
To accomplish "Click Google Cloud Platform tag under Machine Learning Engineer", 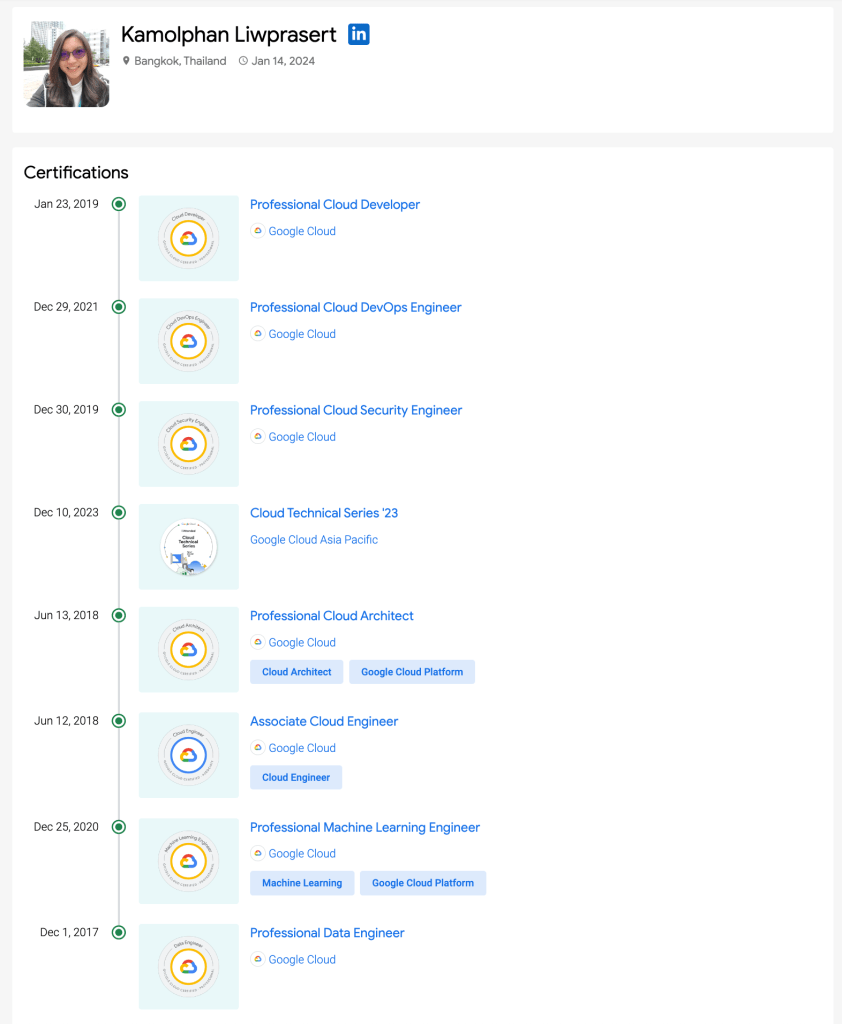I will pos(423,883).
